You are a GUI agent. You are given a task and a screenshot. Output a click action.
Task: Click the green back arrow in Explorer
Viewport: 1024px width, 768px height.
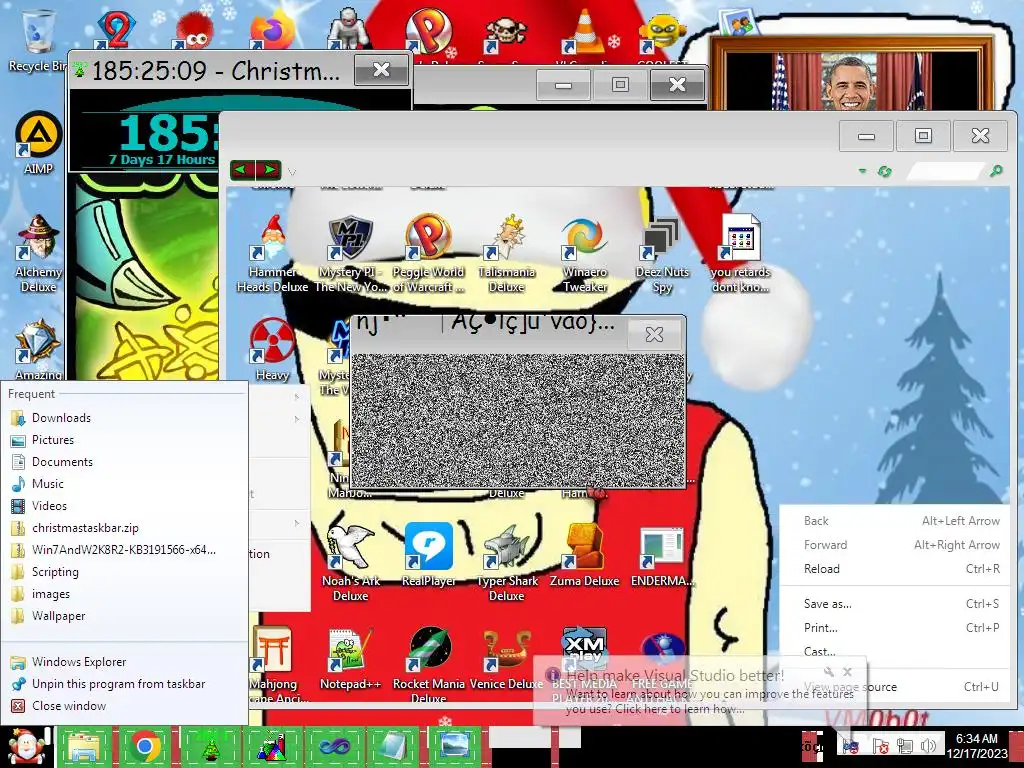tap(242, 170)
